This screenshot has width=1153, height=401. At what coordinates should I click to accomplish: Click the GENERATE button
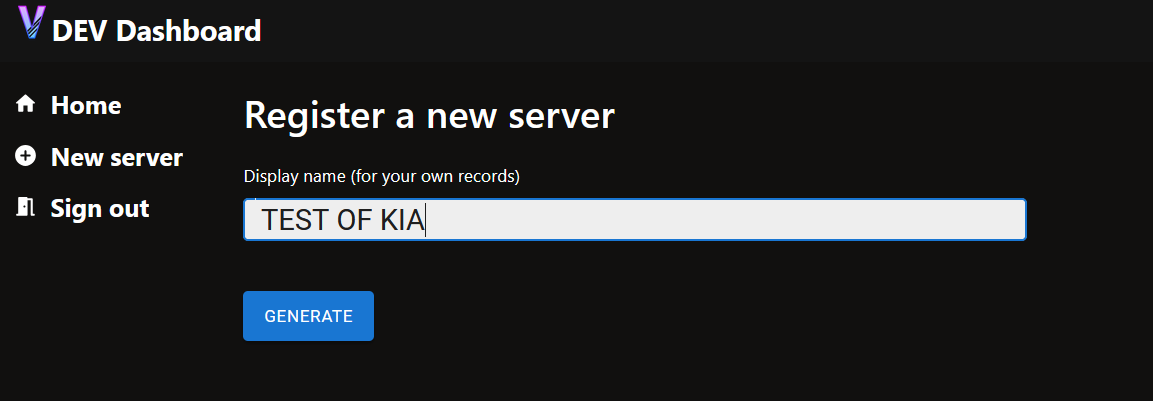pos(308,316)
